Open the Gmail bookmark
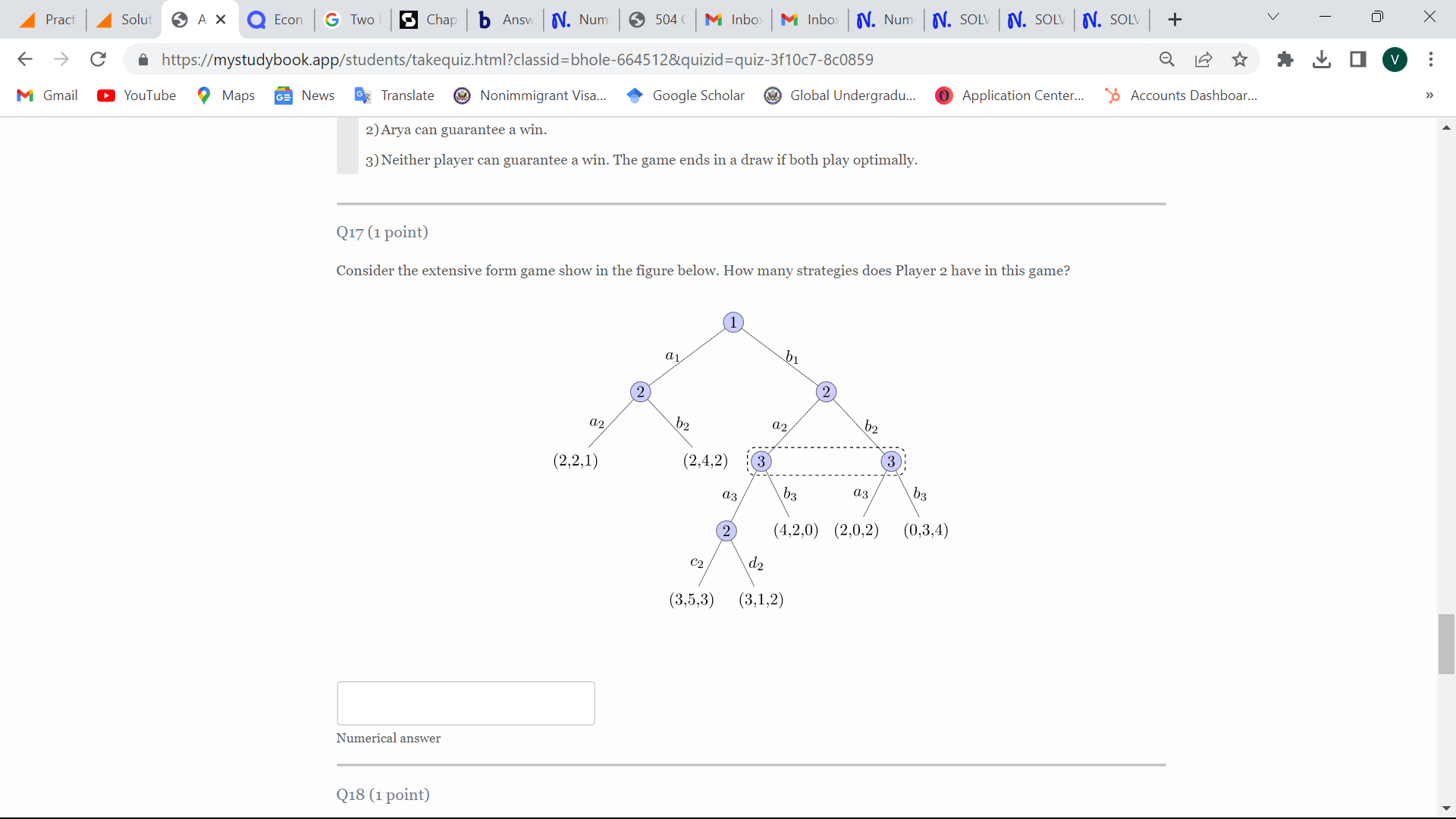This screenshot has width=1456, height=819. 46,96
